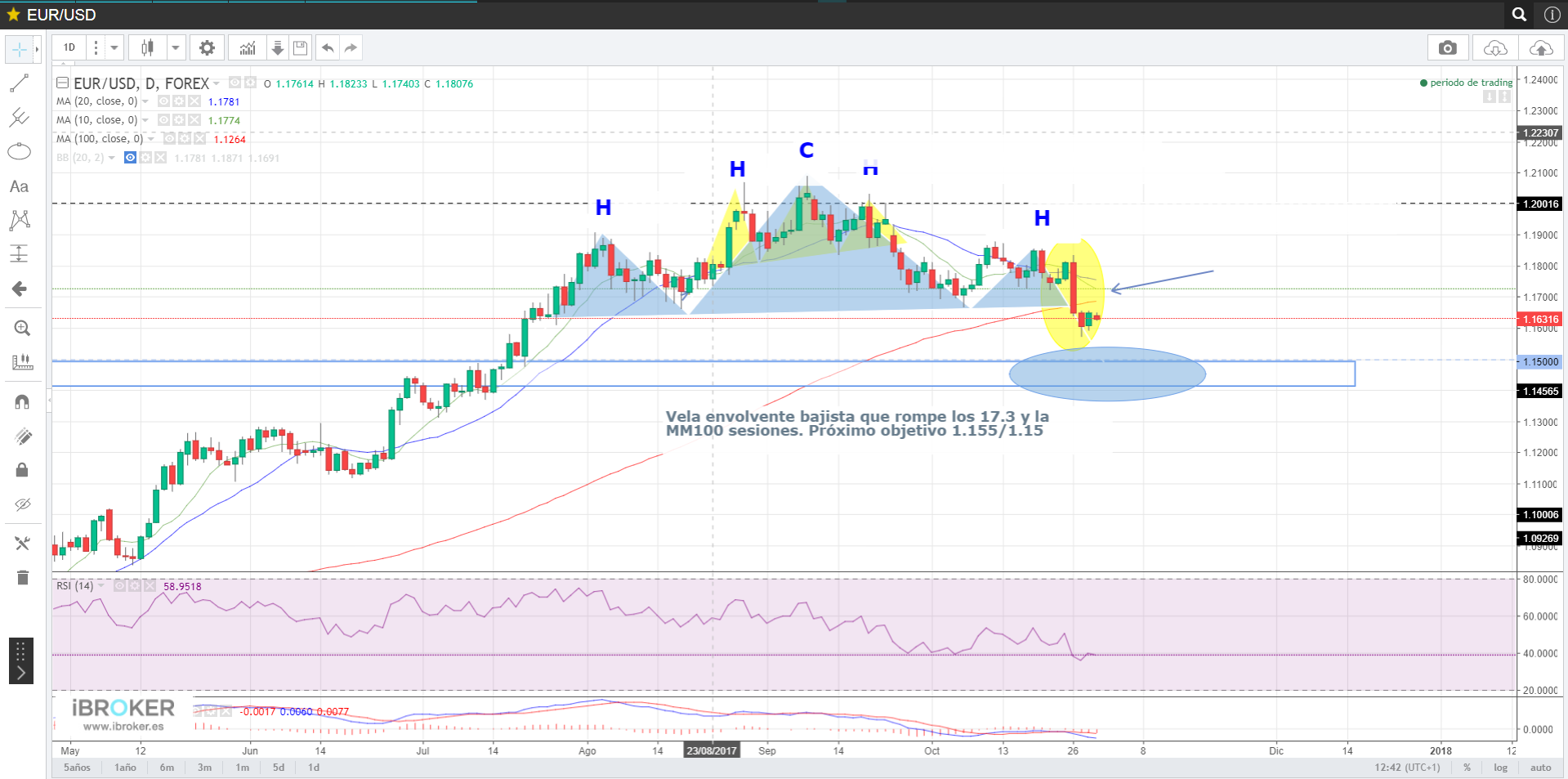The image size is (1568, 779).
Task: Undo the last chart action
Action: tap(328, 47)
